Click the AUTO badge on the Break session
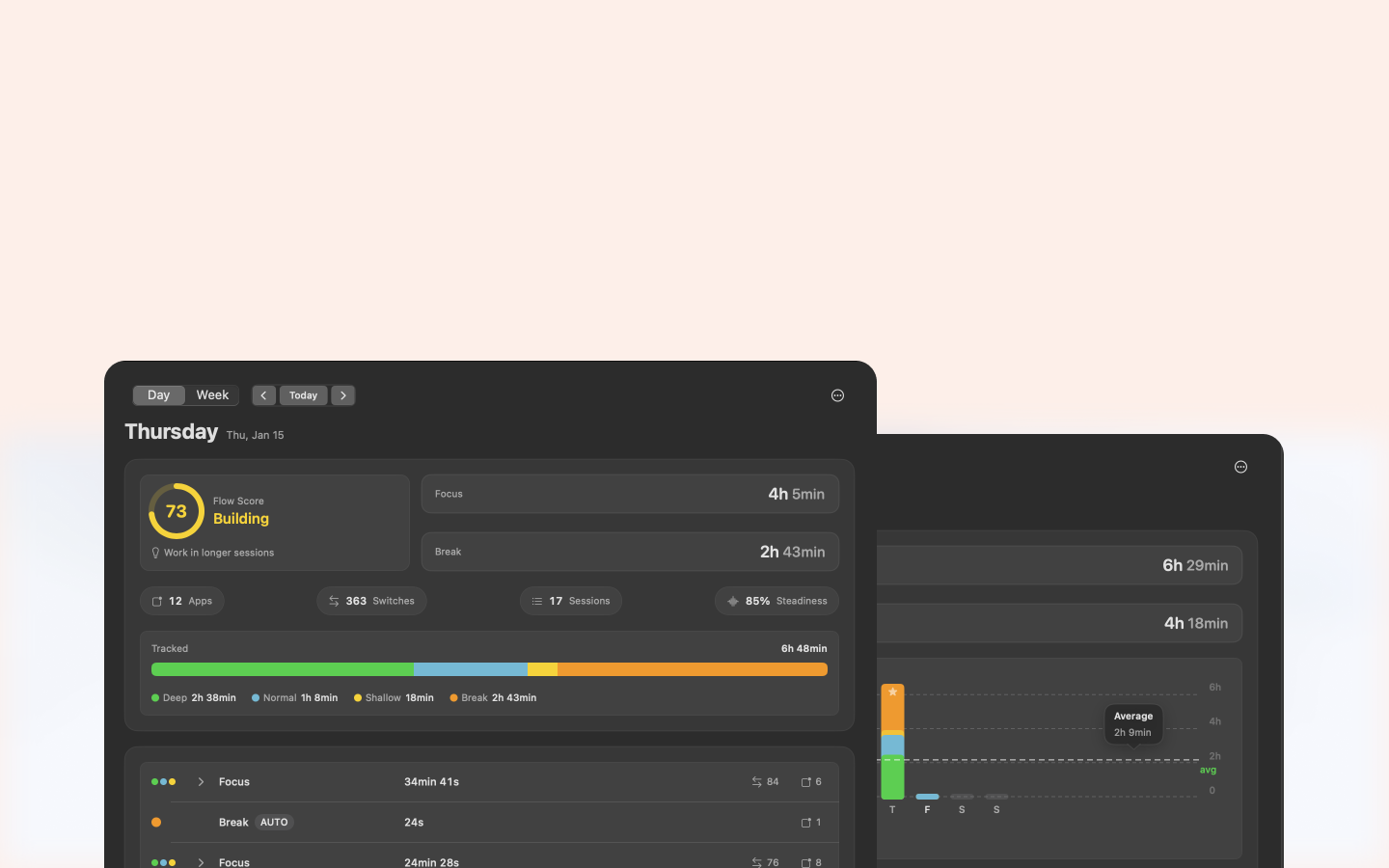 274,822
